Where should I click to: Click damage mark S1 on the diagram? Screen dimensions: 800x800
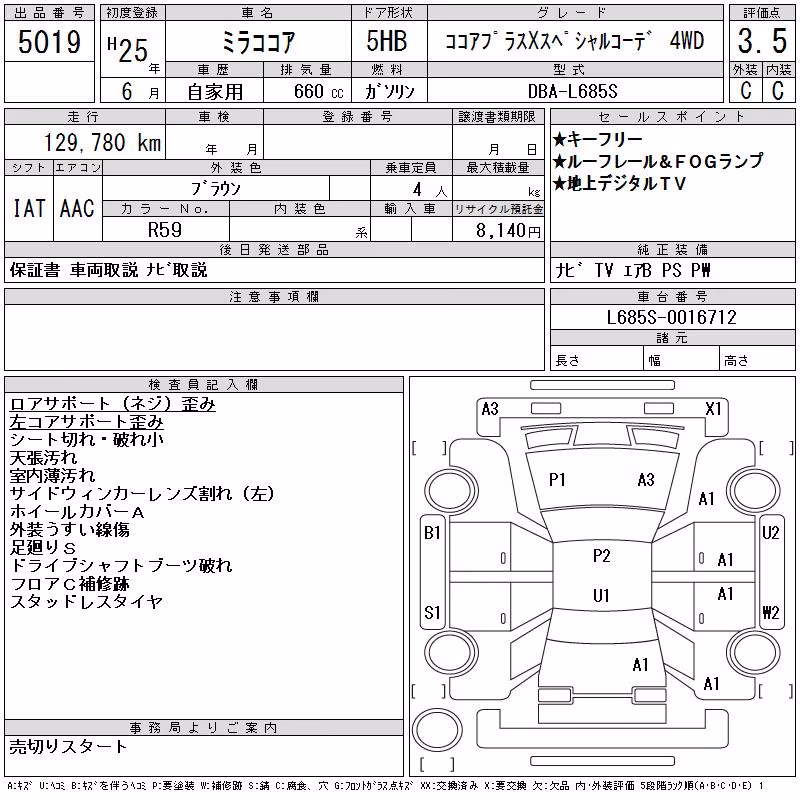[432, 612]
